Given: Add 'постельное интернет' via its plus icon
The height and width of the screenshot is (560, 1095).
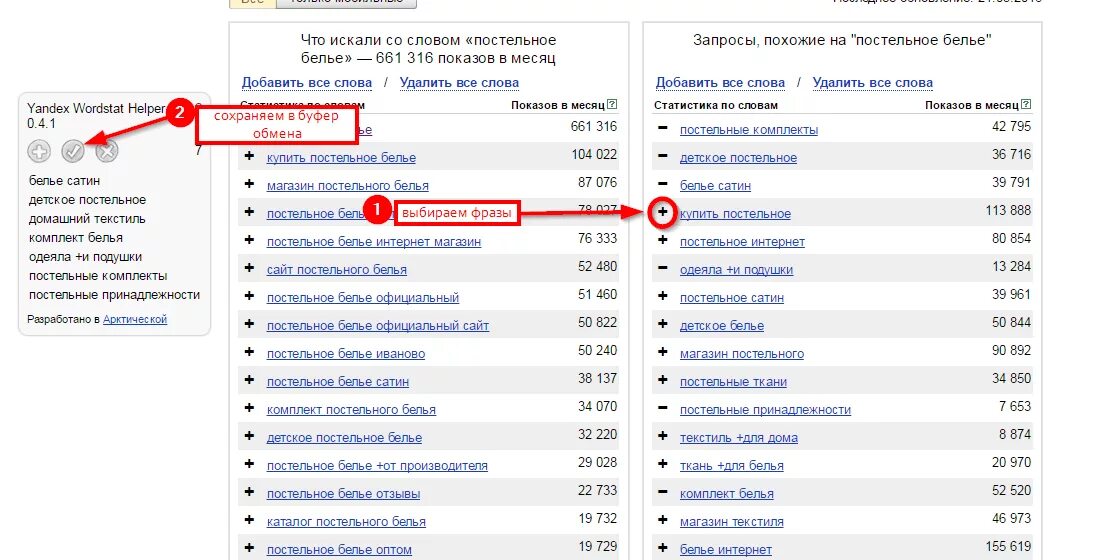Looking at the screenshot, I should [663, 240].
